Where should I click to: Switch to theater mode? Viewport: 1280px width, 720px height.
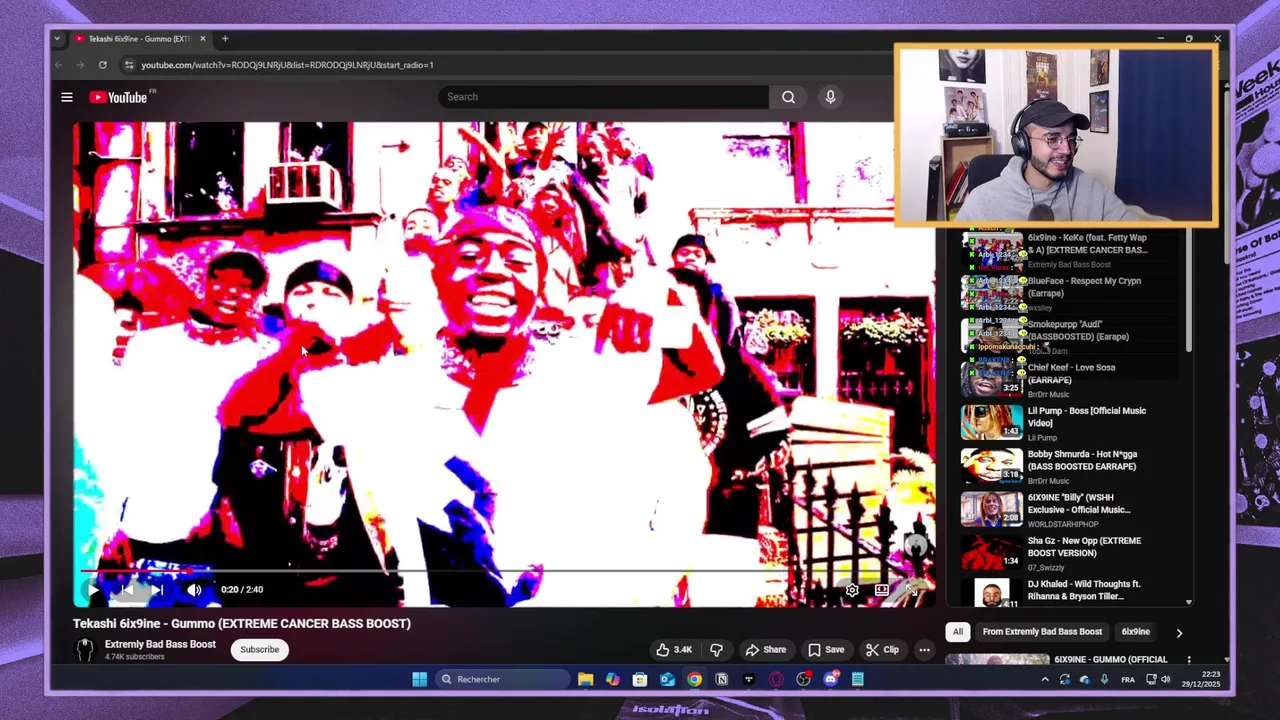[881, 590]
